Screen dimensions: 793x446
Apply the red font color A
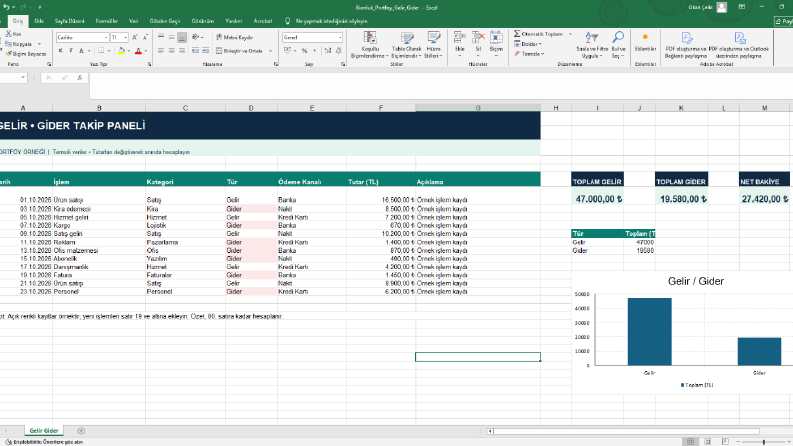click(x=138, y=51)
